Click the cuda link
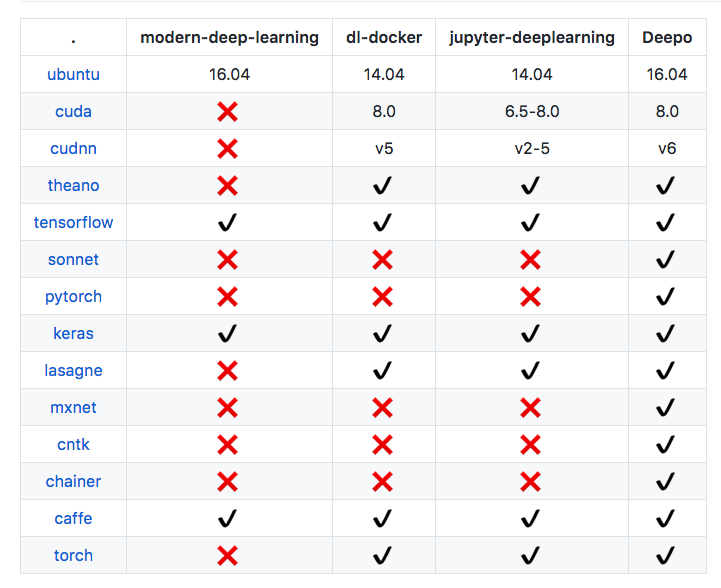The height and width of the screenshot is (588, 721). click(x=73, y=112)
